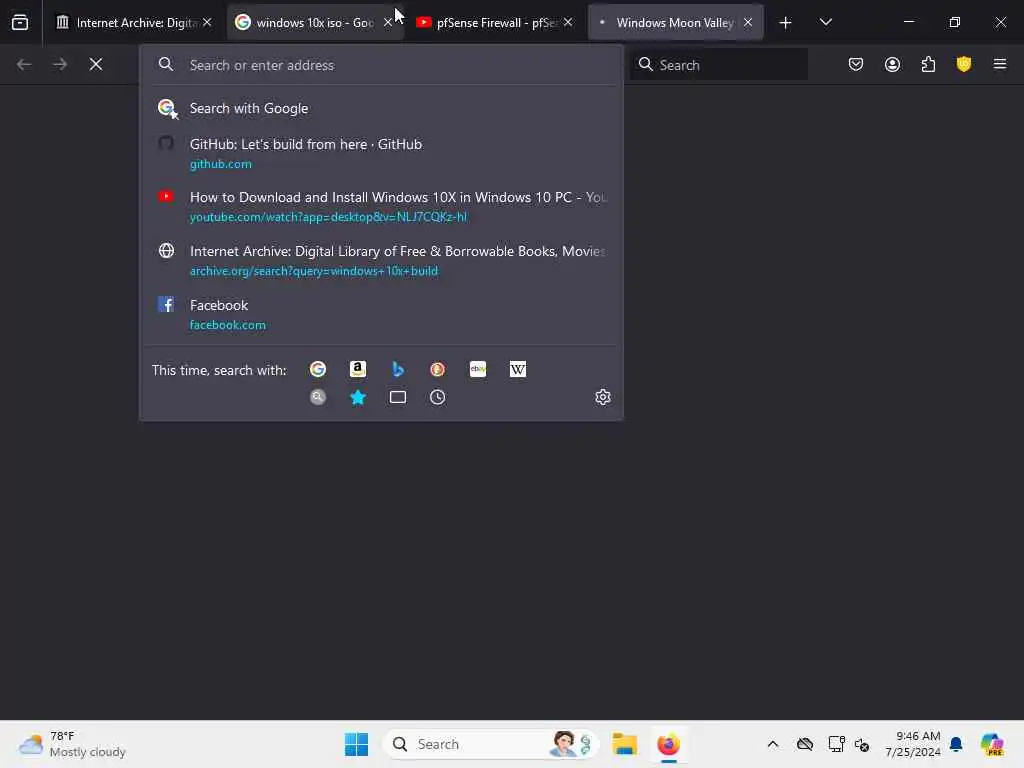
Task: Go back one page
Action: click(24, 64)
